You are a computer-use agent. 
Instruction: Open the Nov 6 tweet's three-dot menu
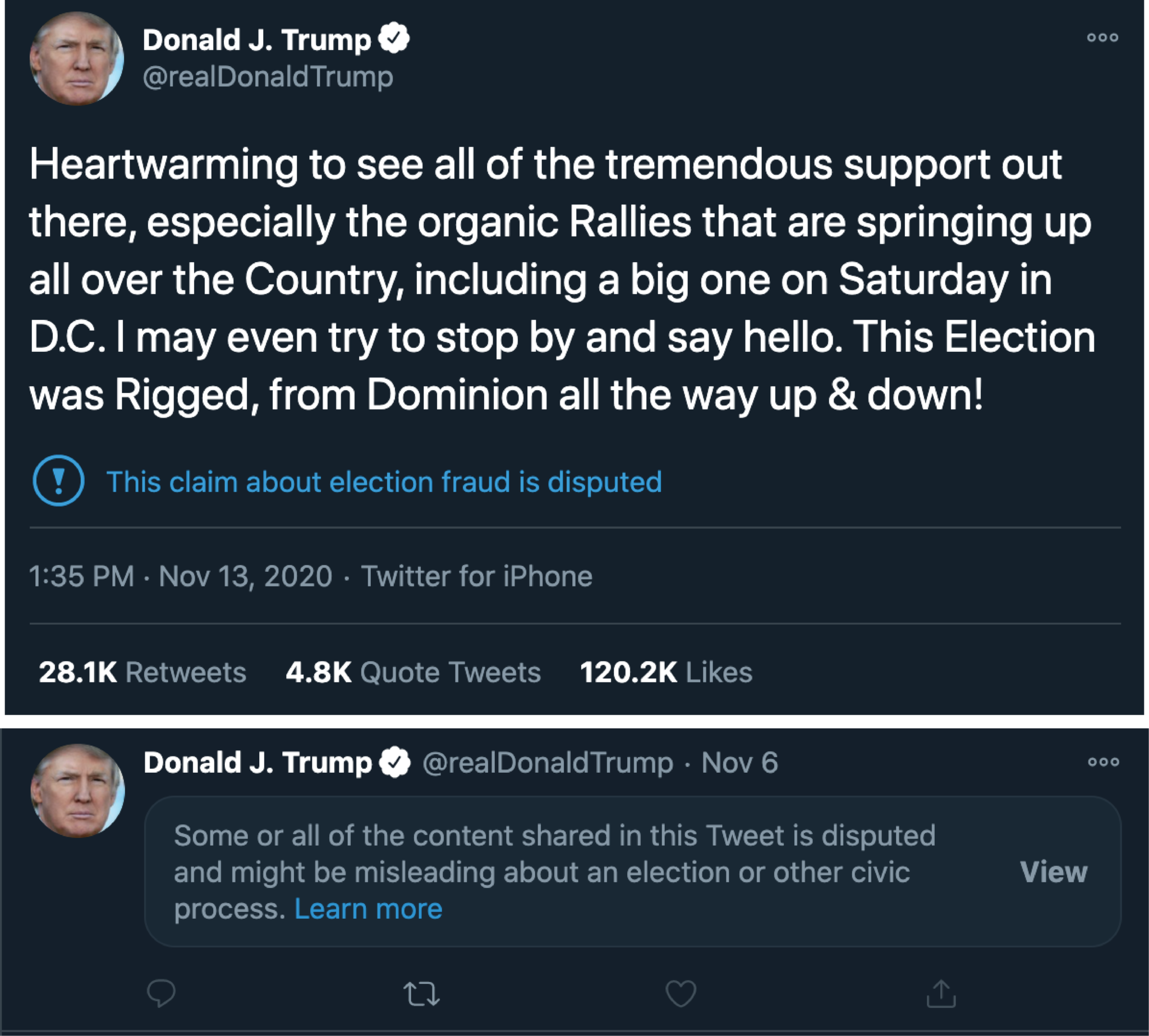pos(1104,762)
